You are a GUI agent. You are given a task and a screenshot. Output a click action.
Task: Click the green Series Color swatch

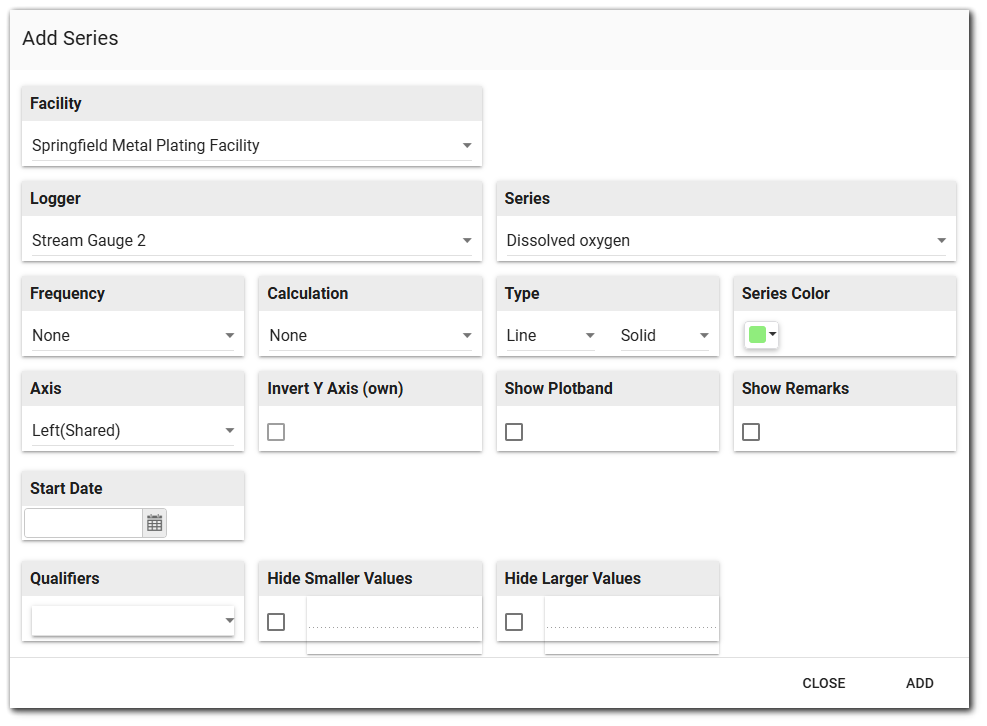tap(757, 335)
